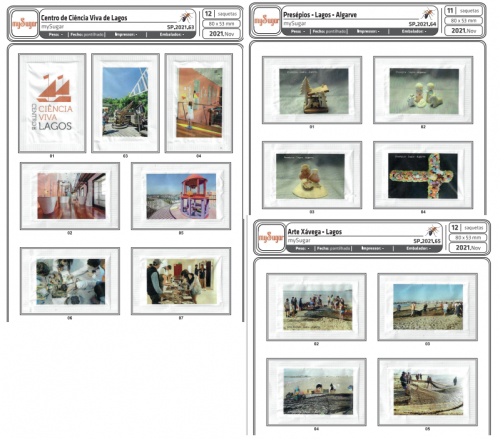
Task: Select the fishing net on beach sachet 05
Action: tap(428, 392)
